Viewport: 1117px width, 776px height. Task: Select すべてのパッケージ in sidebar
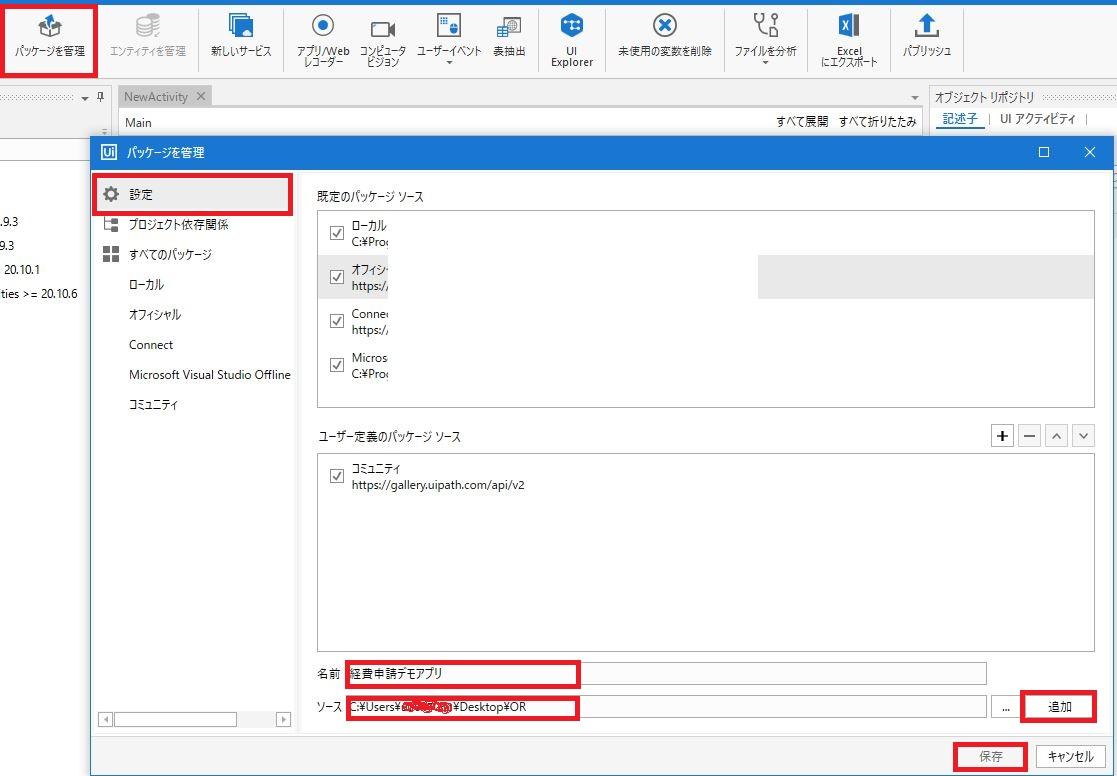pos(170,254)
